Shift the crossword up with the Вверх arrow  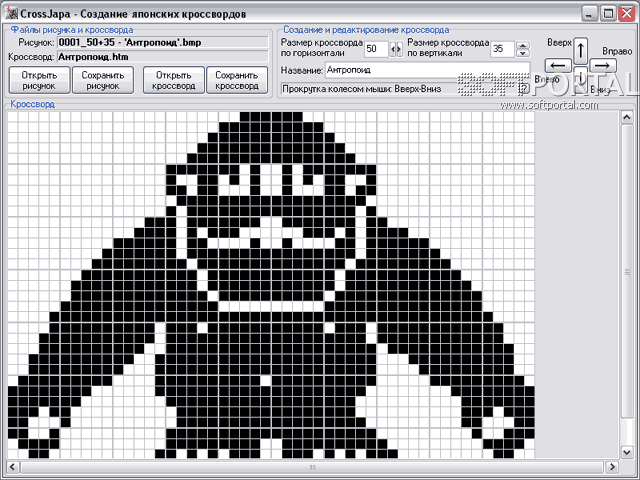pyautogui.click(x=580, y=51)
